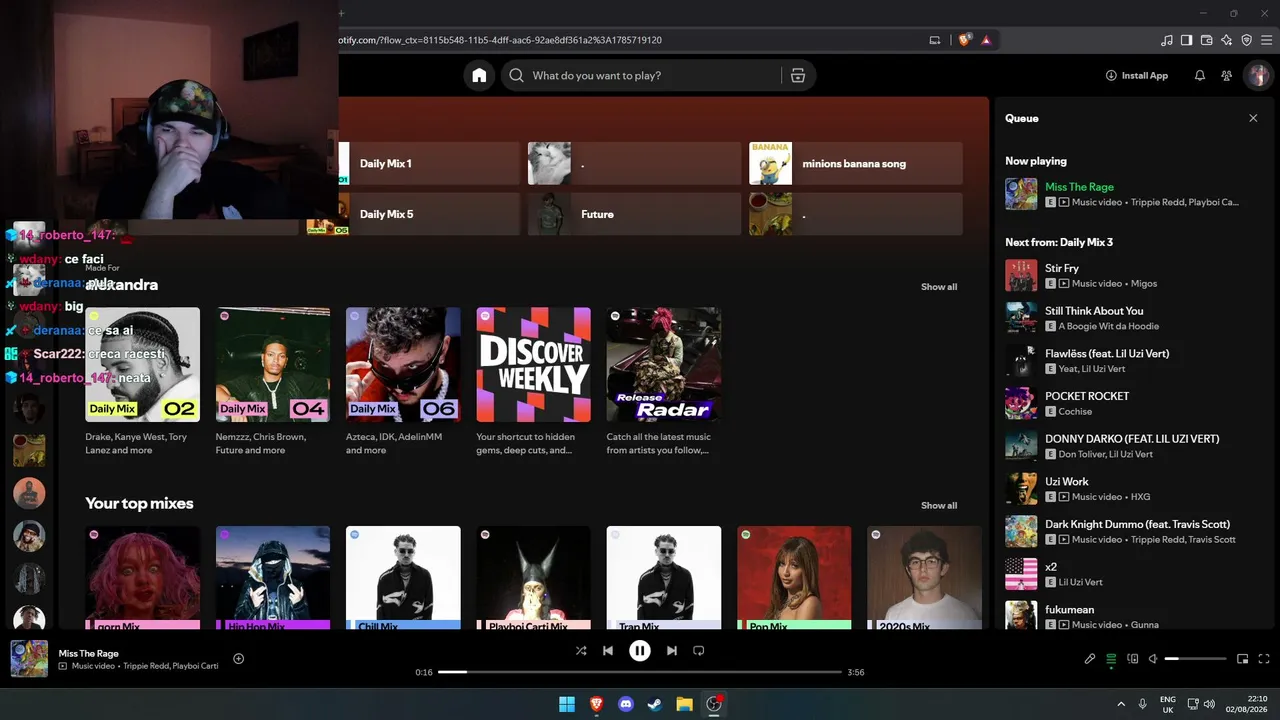The image size is (1280, 720).
Task: Seek within the song progress bar
Action: (x=640, y=672)
